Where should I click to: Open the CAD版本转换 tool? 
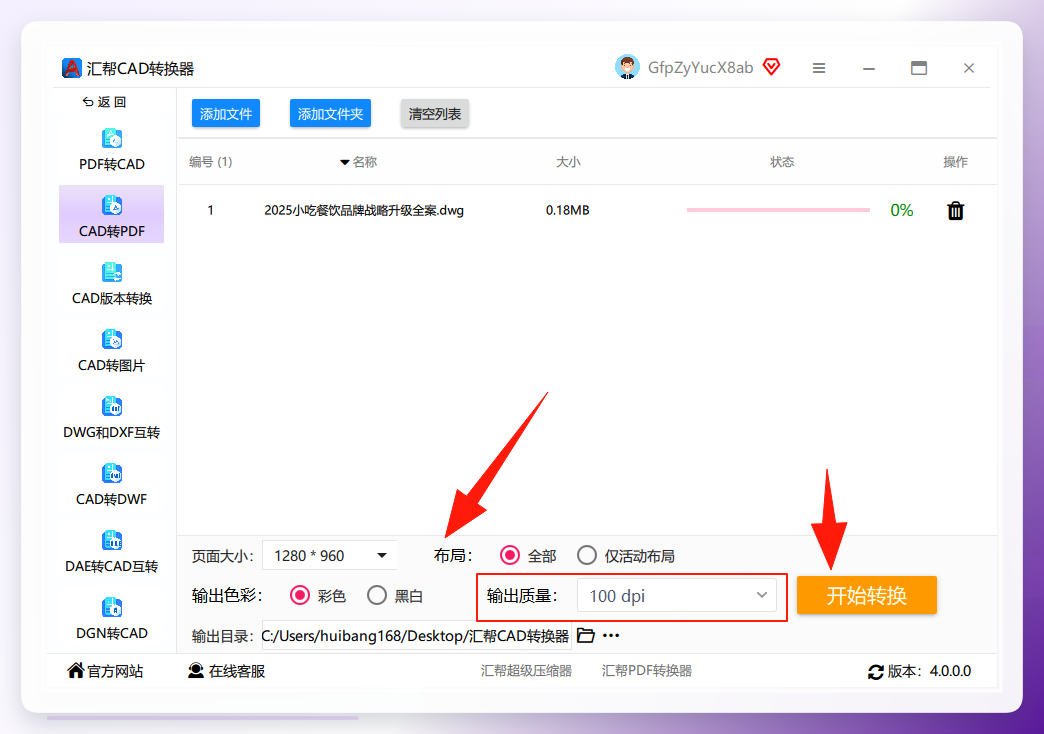(x=112, y=283)
